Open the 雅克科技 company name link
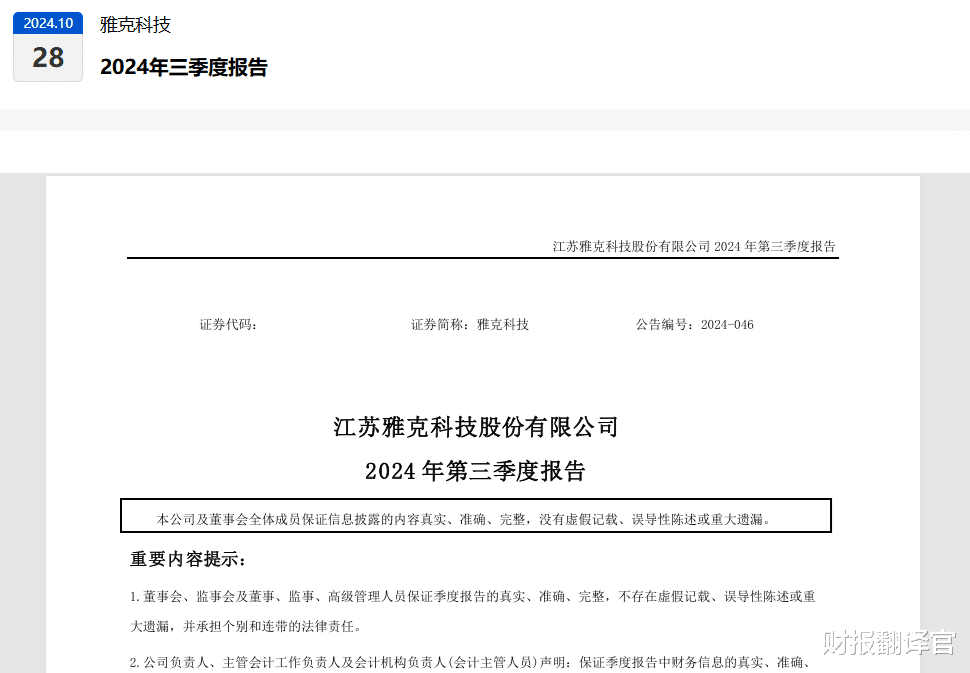The height and width of the screenshot is (673, 970). (135, 25)
